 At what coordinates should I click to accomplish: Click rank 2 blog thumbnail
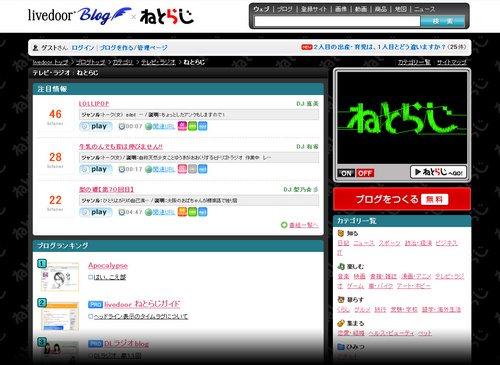[x=60, y=316]
